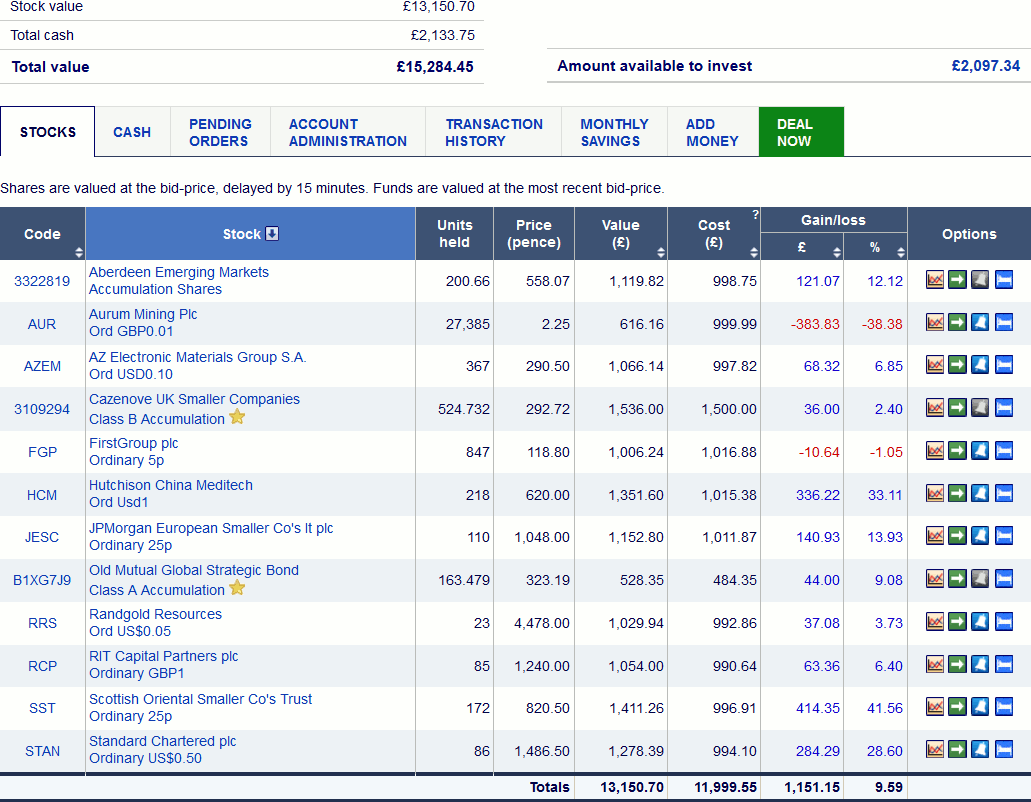Click the grey bell icon for Cazenove UK Smaller Companies

coord(980,408)
